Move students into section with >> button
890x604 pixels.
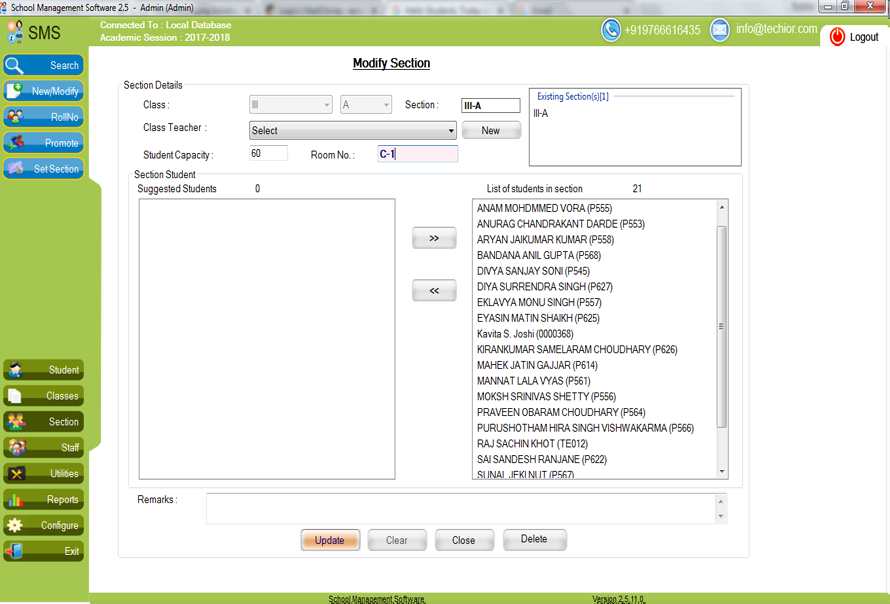pos(434,238)
